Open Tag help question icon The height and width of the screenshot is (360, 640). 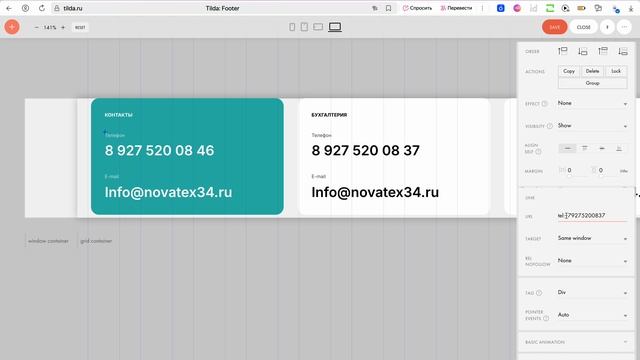click(539, 293)
